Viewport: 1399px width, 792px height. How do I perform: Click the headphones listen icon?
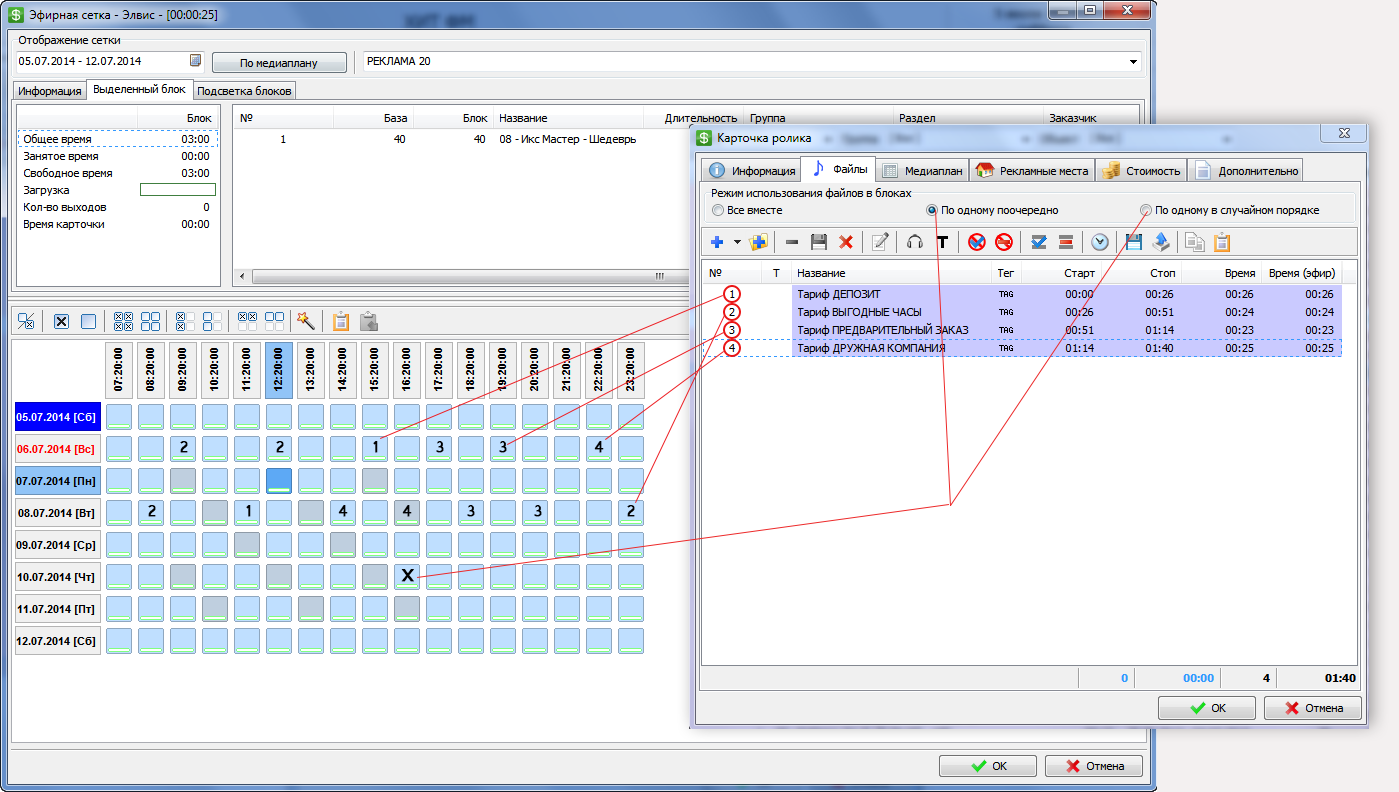(914, 242)
